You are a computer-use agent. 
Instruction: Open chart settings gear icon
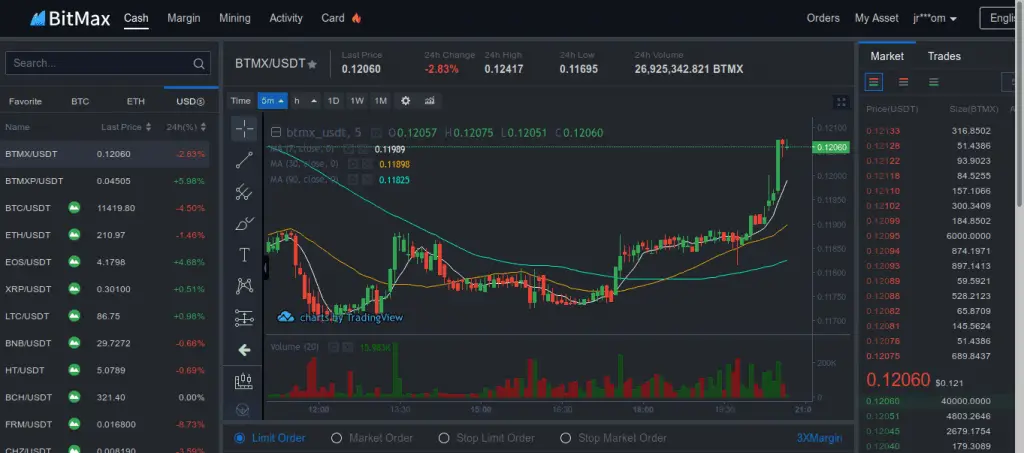coord(406,101)
